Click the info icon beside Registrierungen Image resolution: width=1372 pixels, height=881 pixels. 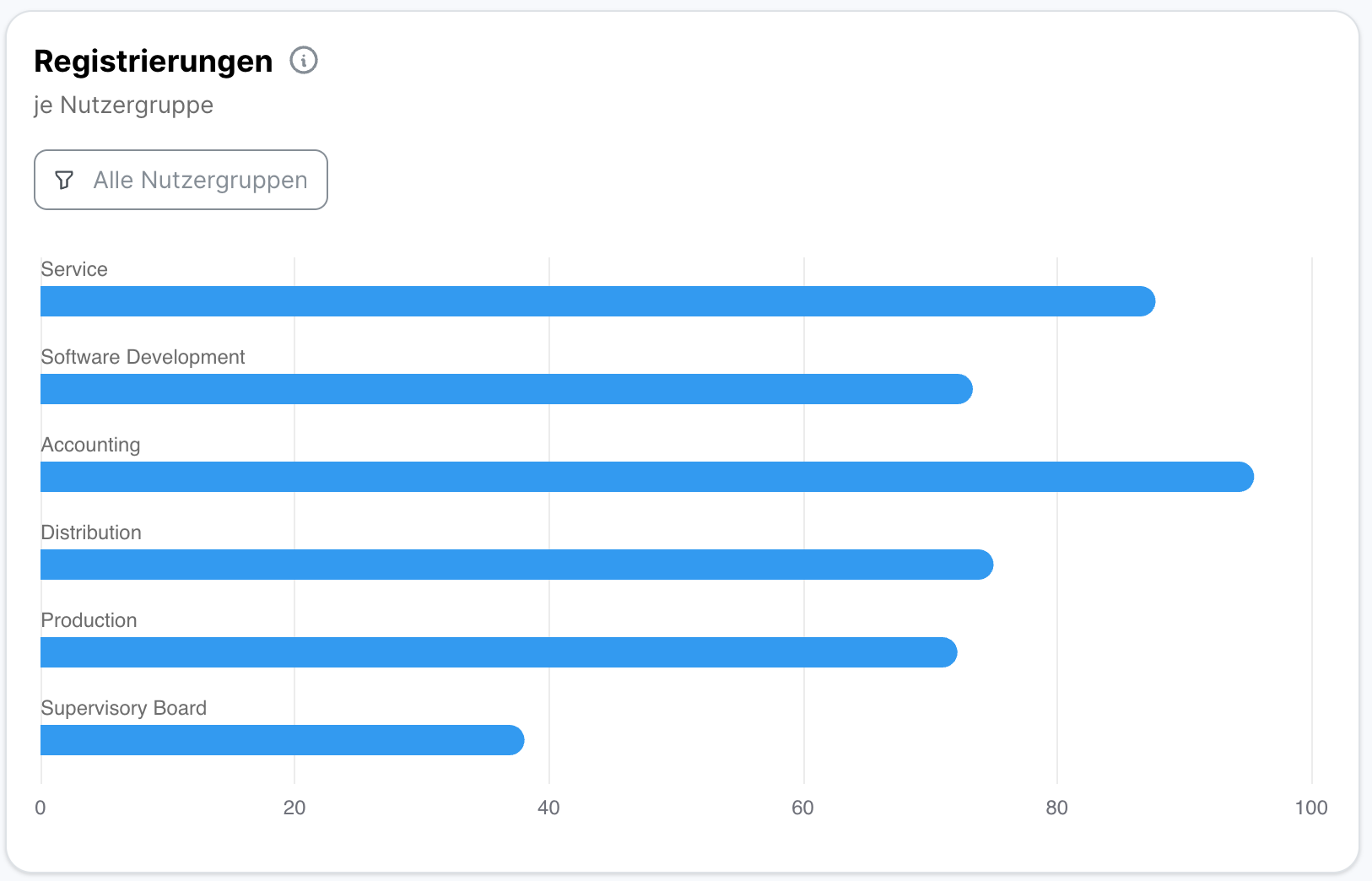[x=304, y=61]
